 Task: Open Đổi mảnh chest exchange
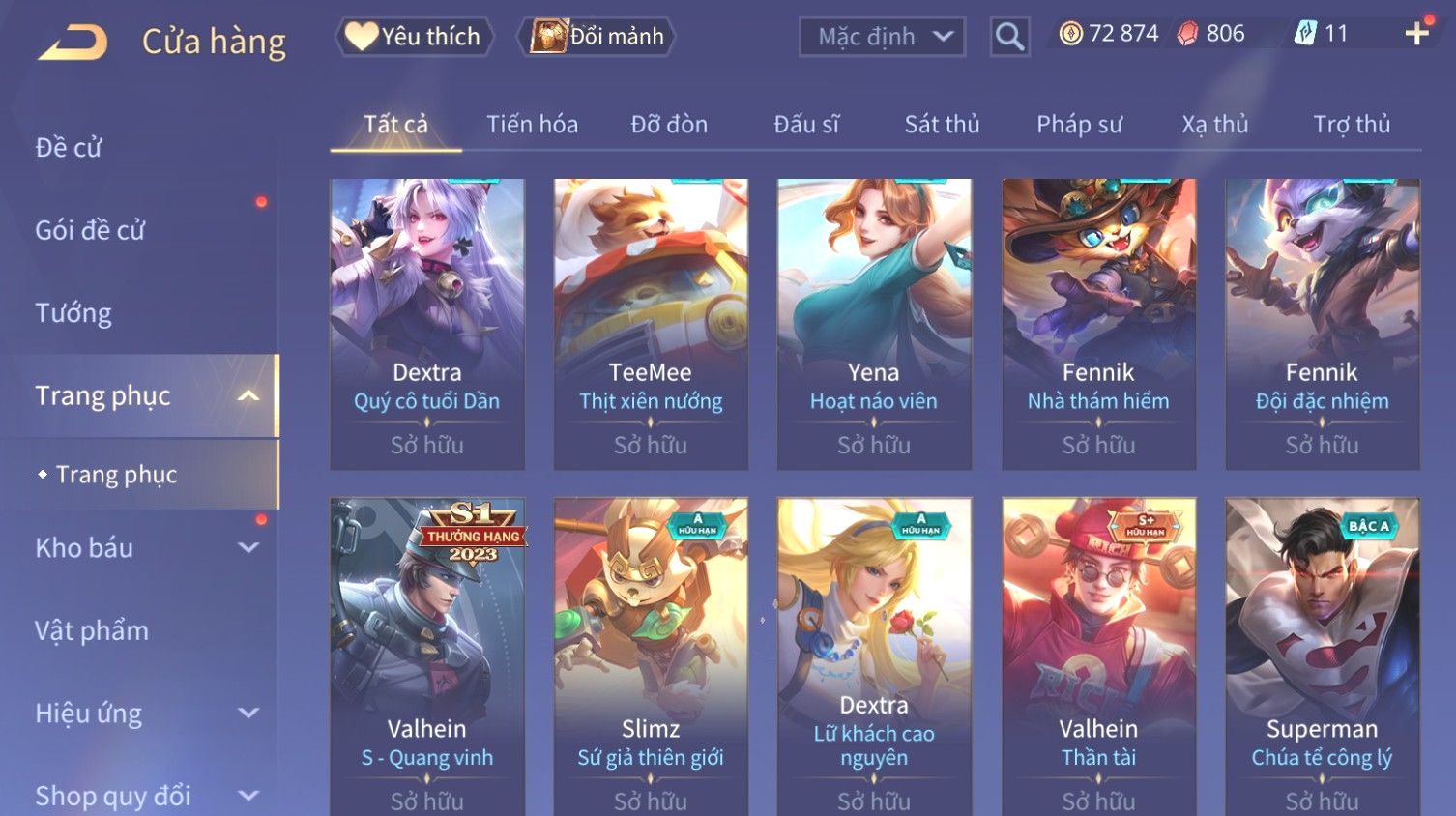(x=597, y=37)
